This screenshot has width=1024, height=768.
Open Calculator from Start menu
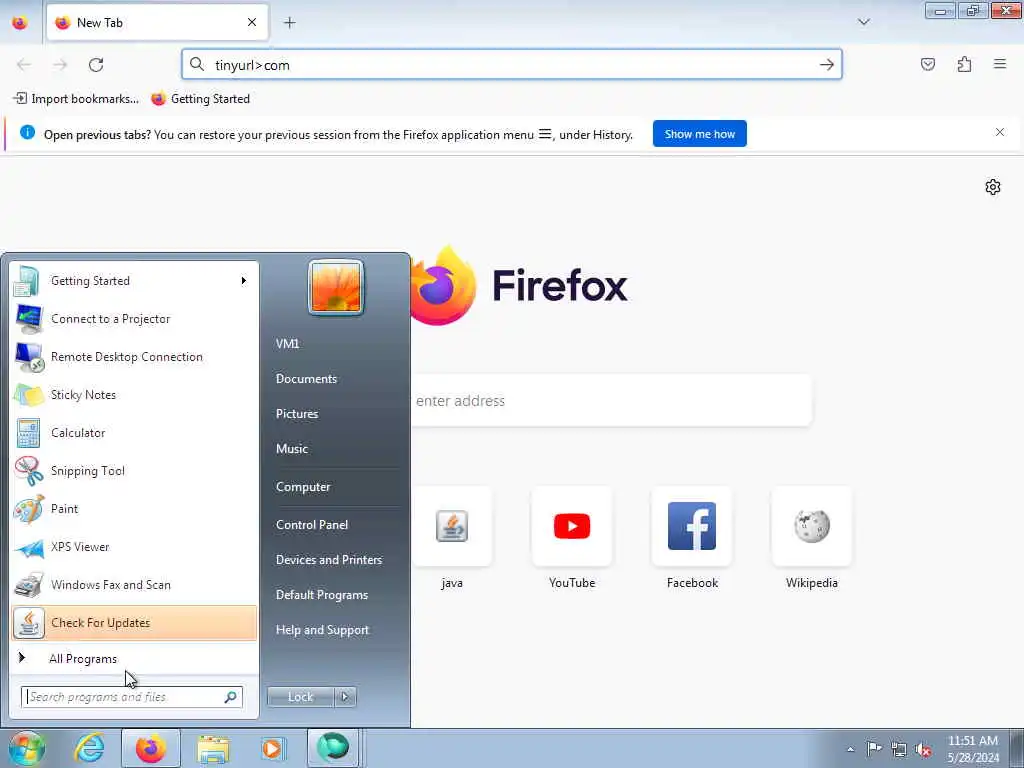pyautogui.click(x=134, y=433)
